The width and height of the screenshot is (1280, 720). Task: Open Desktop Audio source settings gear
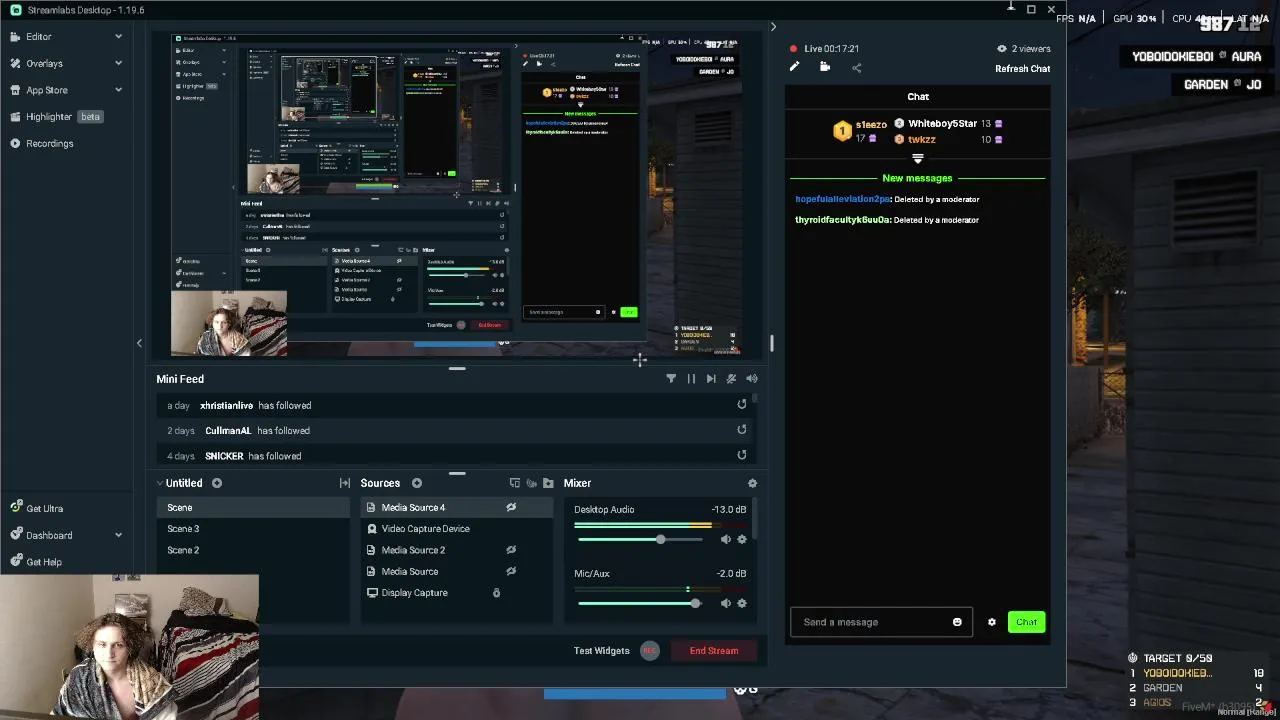click(742, 540)
